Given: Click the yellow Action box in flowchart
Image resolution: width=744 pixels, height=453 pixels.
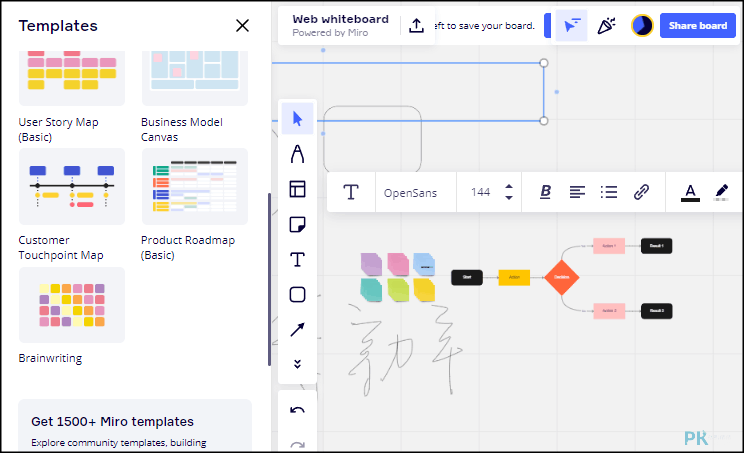Looking at the screenshot, I should (x=514, y=277).
